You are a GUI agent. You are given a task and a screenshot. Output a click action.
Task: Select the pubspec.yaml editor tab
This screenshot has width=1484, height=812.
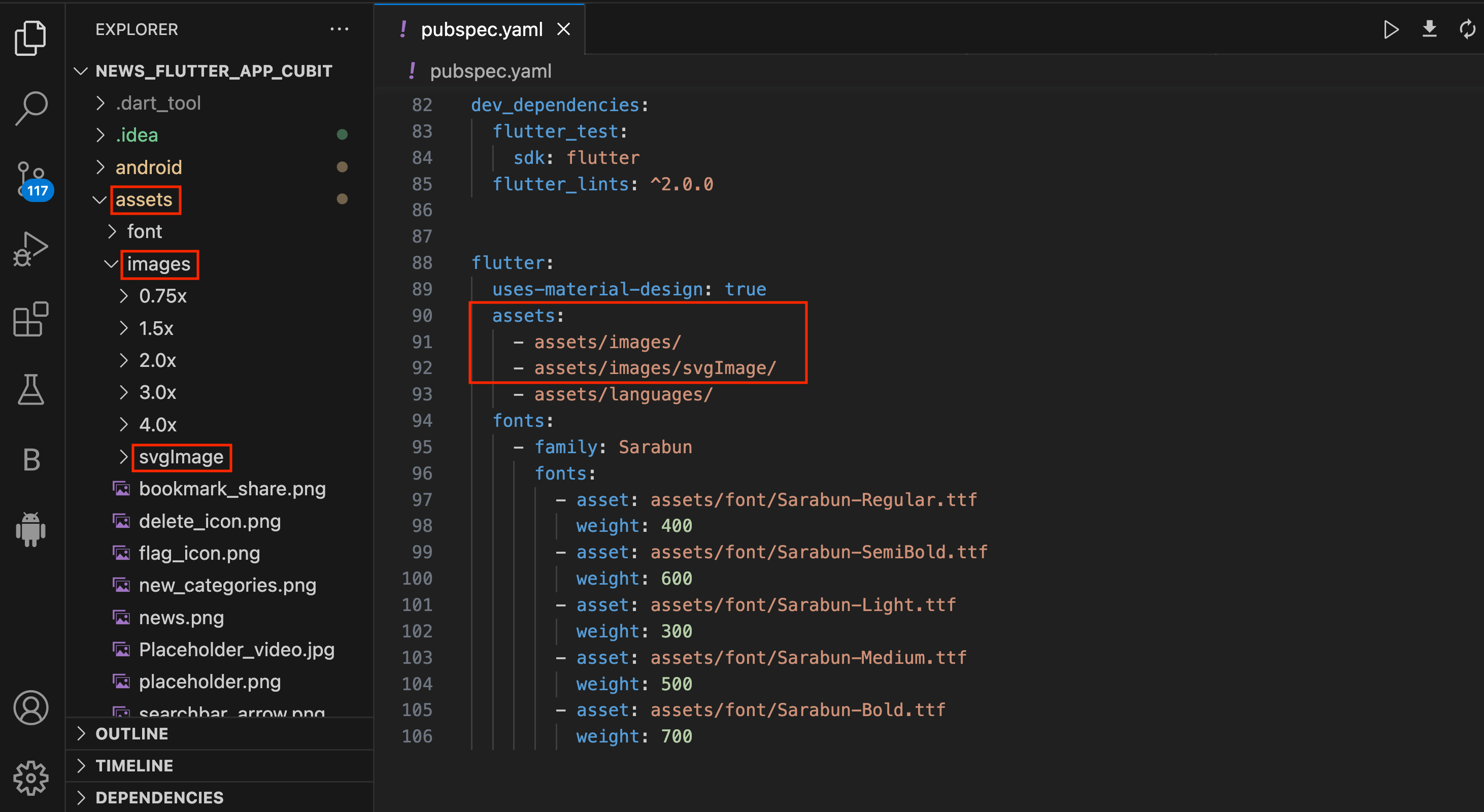click(x=482, y=29)
